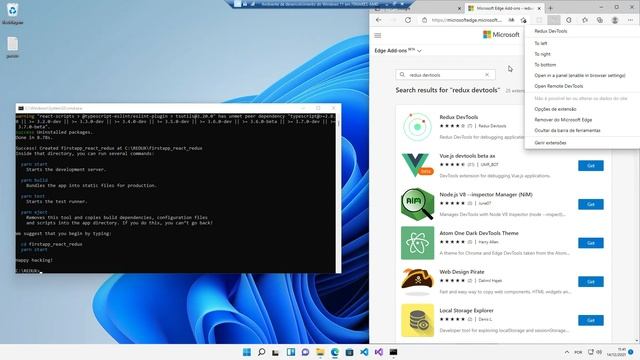Screen dimensions: 640x360
Task: Launch Visual Studio Code from taskbar
Action: [x=364, y=352]
